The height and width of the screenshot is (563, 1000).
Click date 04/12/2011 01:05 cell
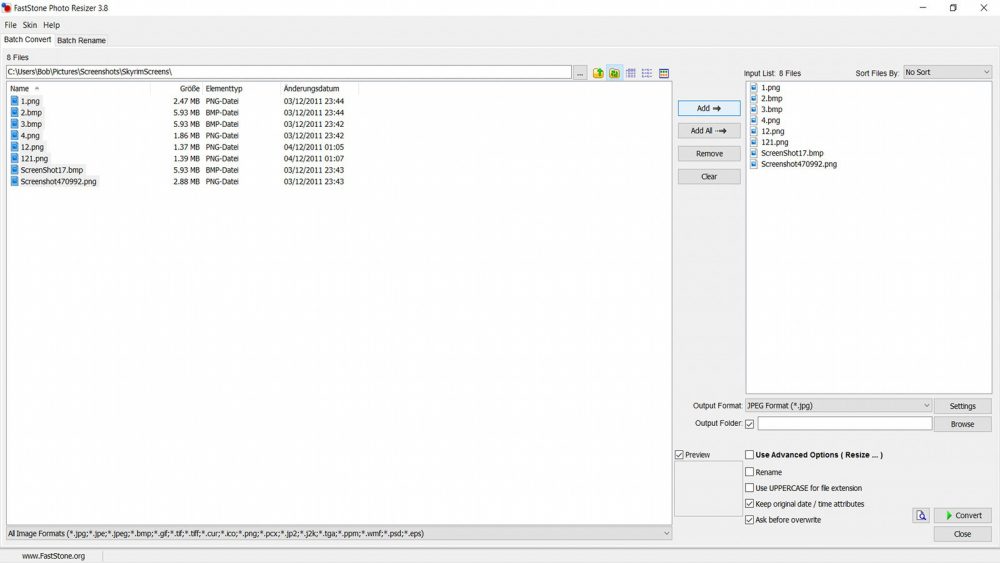[314, 147]
